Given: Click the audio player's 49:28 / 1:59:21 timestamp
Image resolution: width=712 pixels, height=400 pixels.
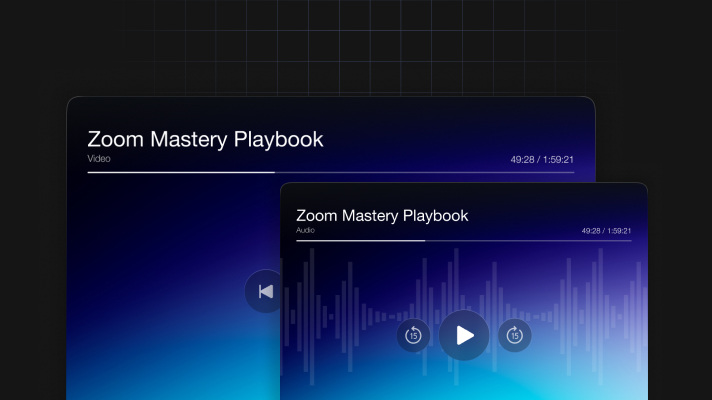Looking at the screenshot, I should tap(606, 231).
